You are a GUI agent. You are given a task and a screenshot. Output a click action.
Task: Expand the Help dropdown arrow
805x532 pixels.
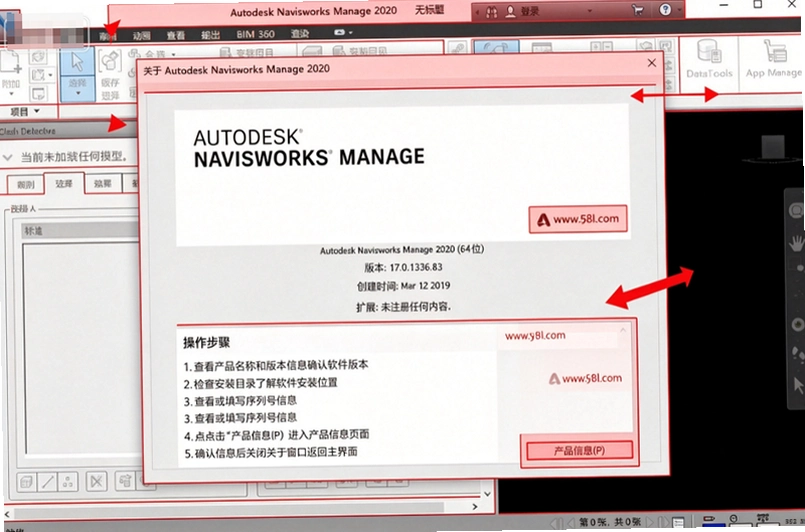(x=679, y=10)
